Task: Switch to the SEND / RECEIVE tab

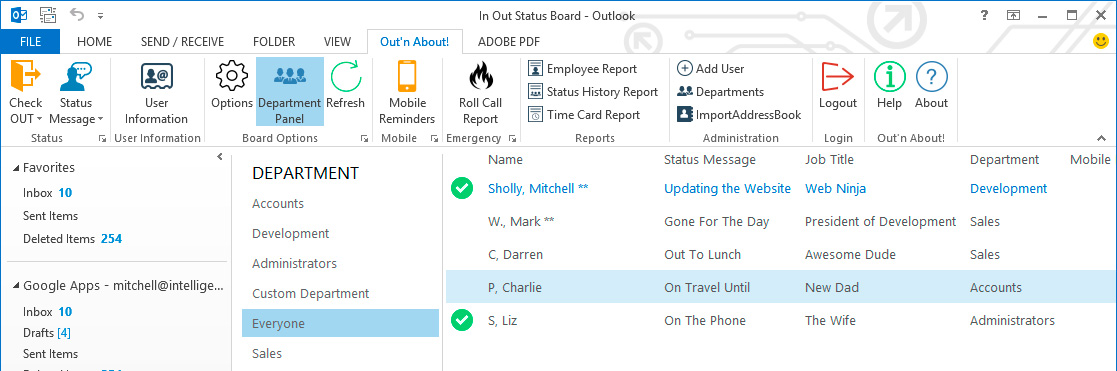Action: 182,42
